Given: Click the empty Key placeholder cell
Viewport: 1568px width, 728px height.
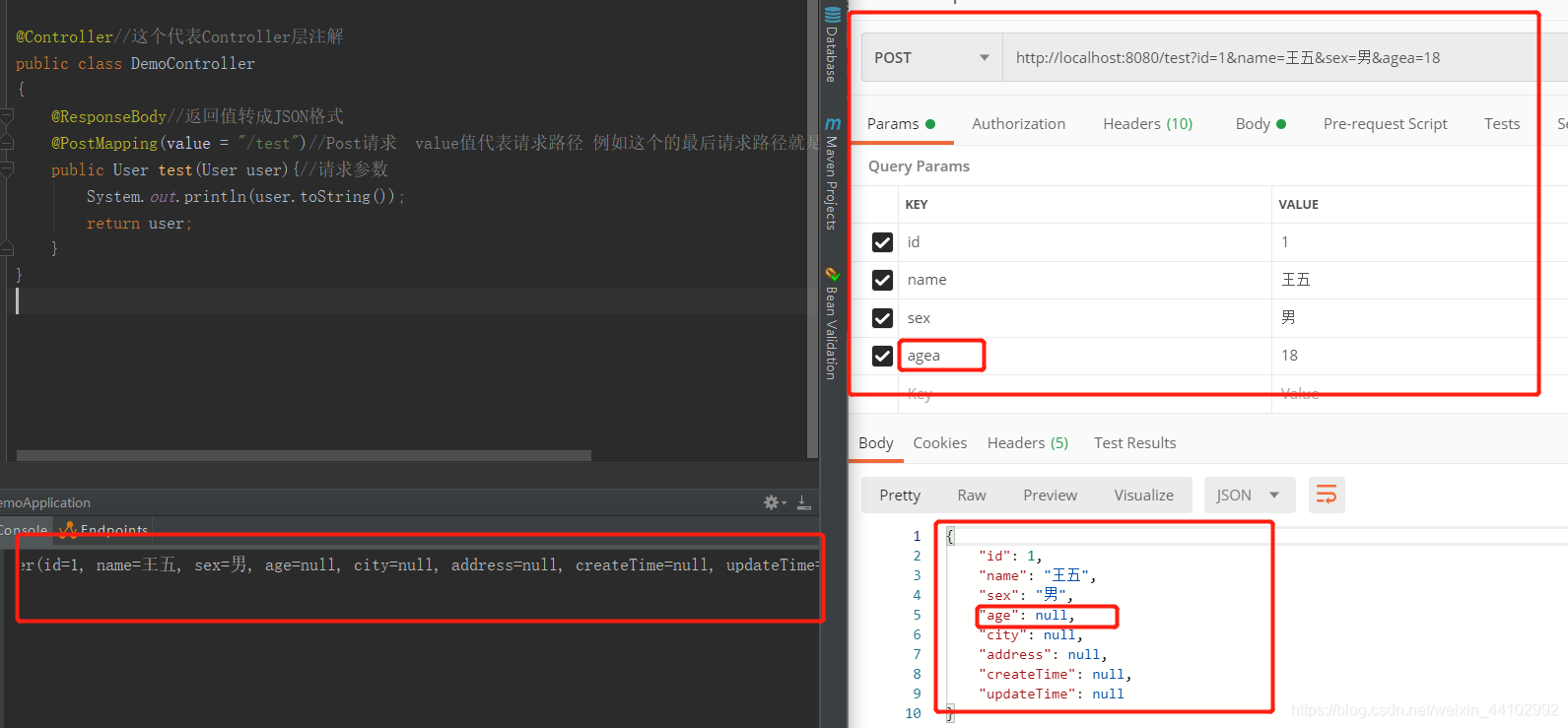Looking at the screenshot, I should pos(1084,394).
